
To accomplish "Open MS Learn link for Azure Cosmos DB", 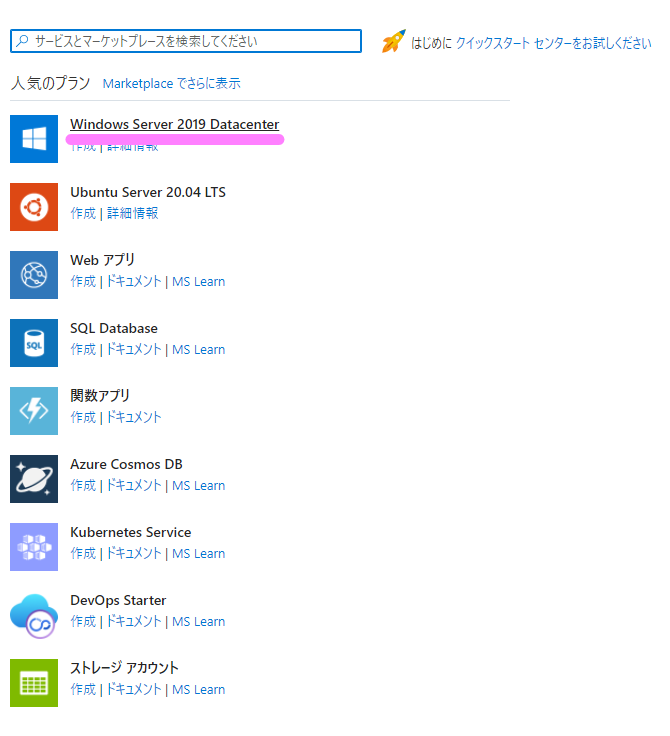I will pos(199,485).
